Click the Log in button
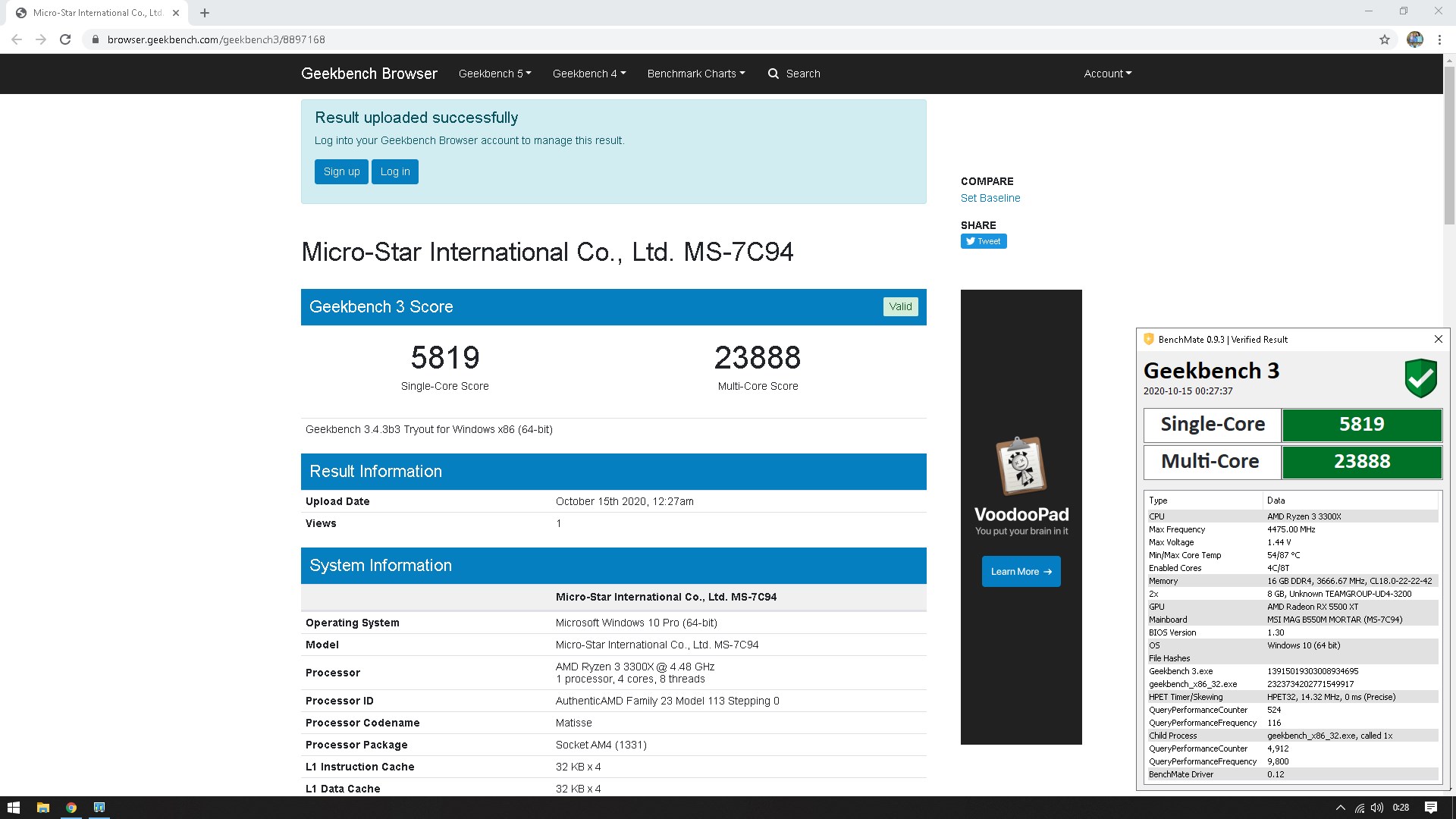 pos(395,171)
